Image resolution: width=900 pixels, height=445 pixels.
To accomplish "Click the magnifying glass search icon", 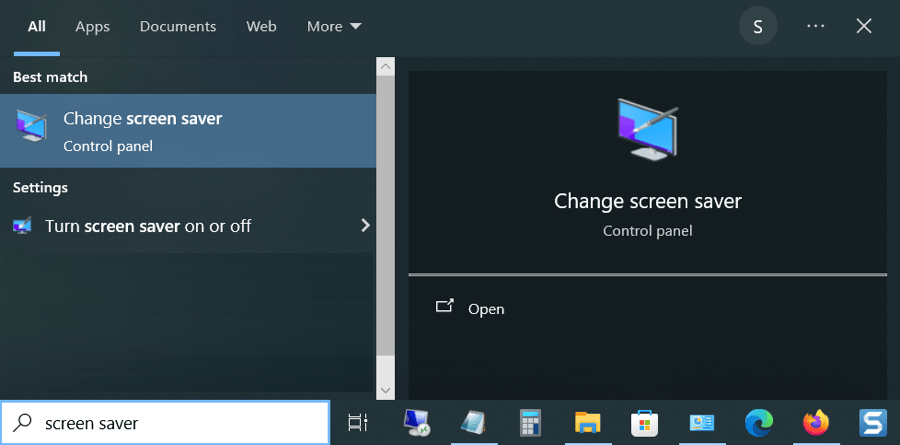I will tap(23, 423).
